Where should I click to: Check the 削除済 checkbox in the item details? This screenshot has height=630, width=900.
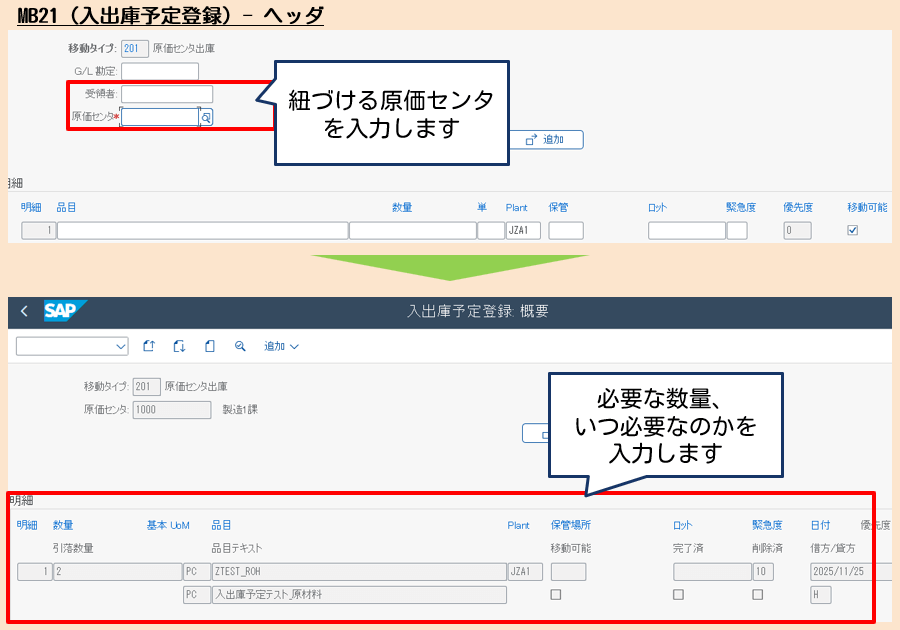tap(757, 594)
